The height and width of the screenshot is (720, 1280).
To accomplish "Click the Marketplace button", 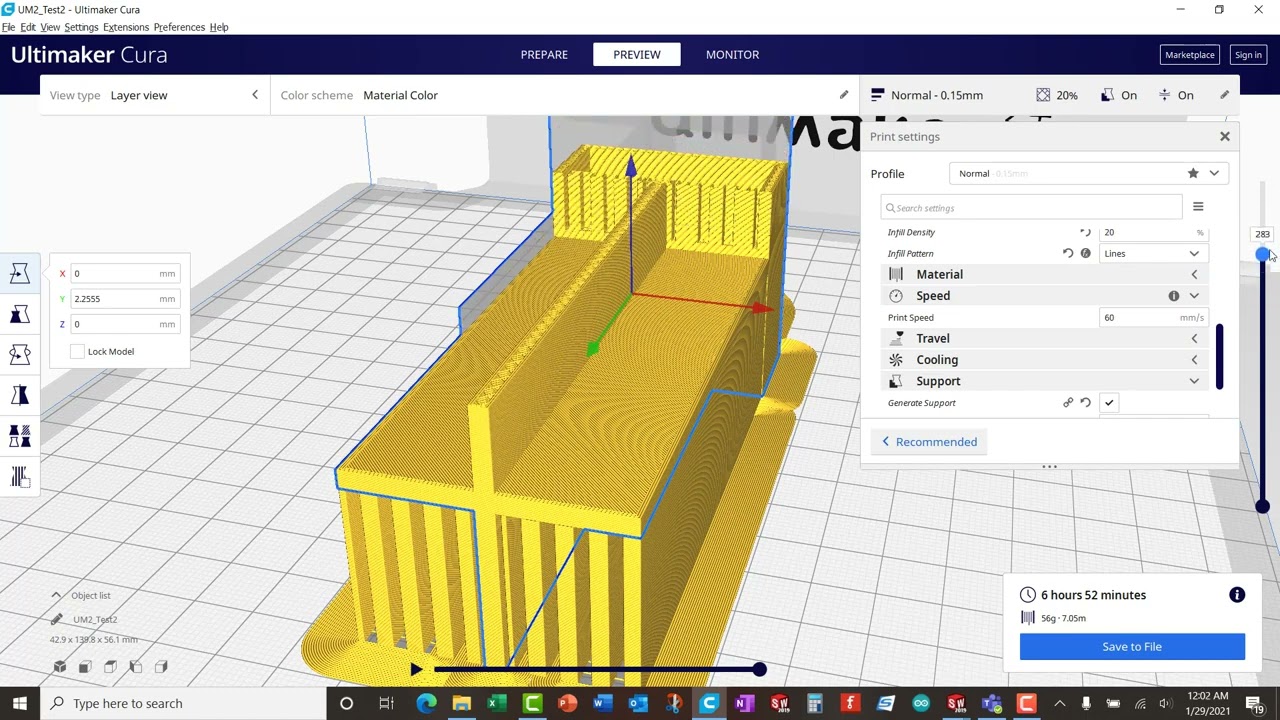I will (x=1189, y=55).
